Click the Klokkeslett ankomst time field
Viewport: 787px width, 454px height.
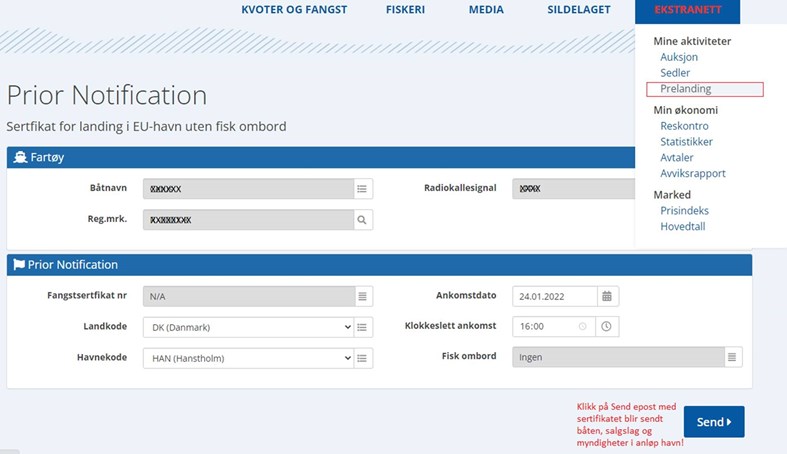click(545, 326)
